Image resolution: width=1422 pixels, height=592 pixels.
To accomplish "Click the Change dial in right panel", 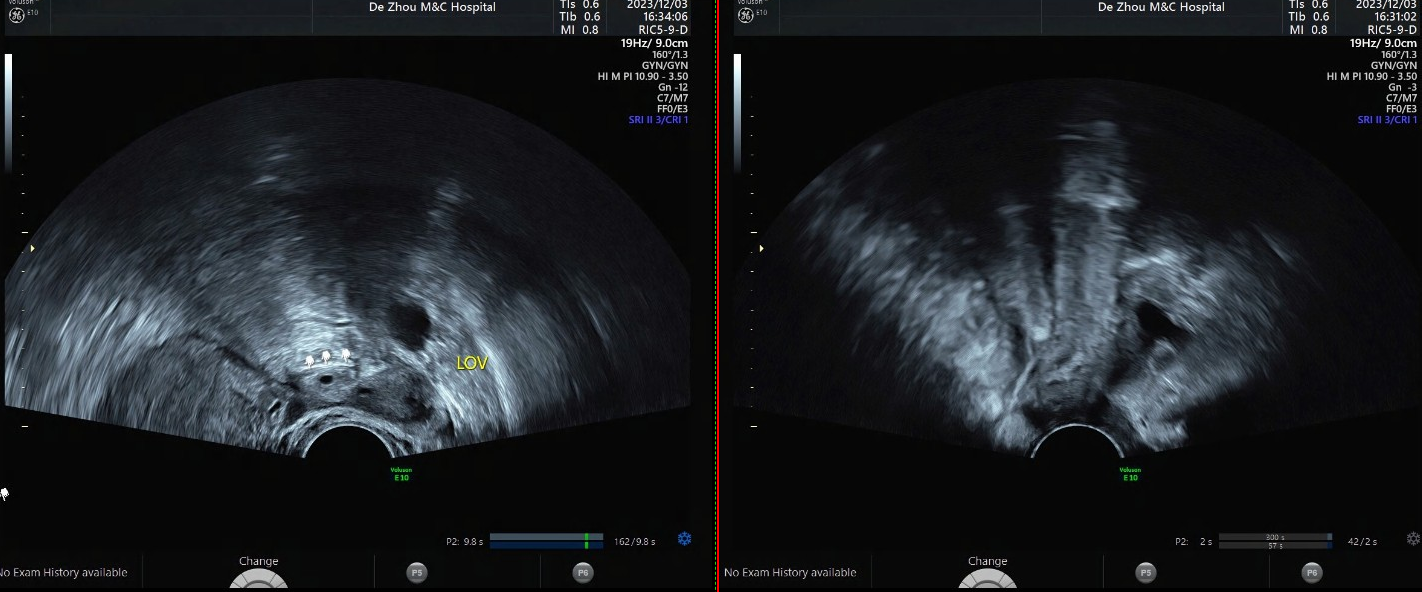I will (987, 578).
